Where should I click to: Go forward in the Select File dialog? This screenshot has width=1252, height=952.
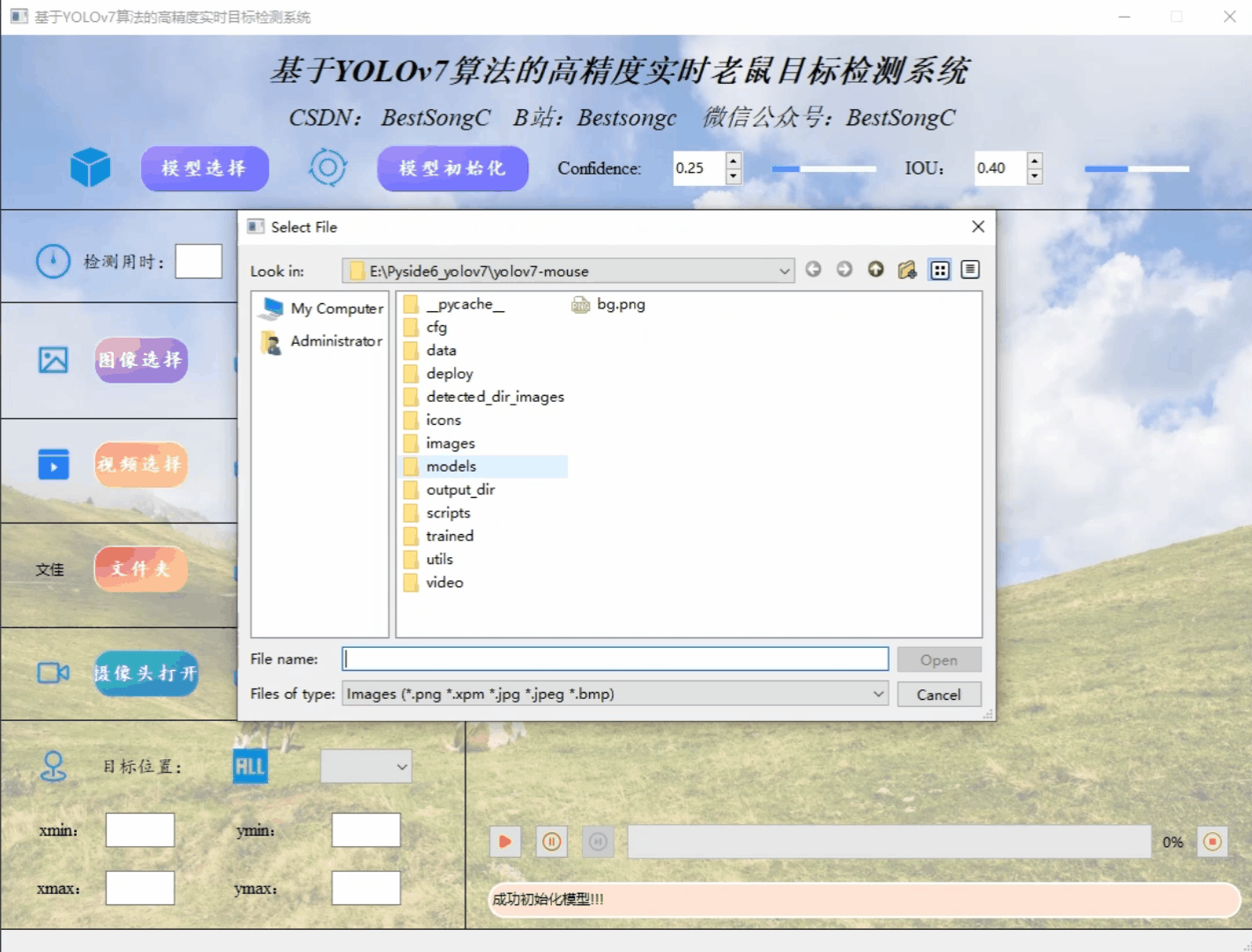[x=845, y=270]
